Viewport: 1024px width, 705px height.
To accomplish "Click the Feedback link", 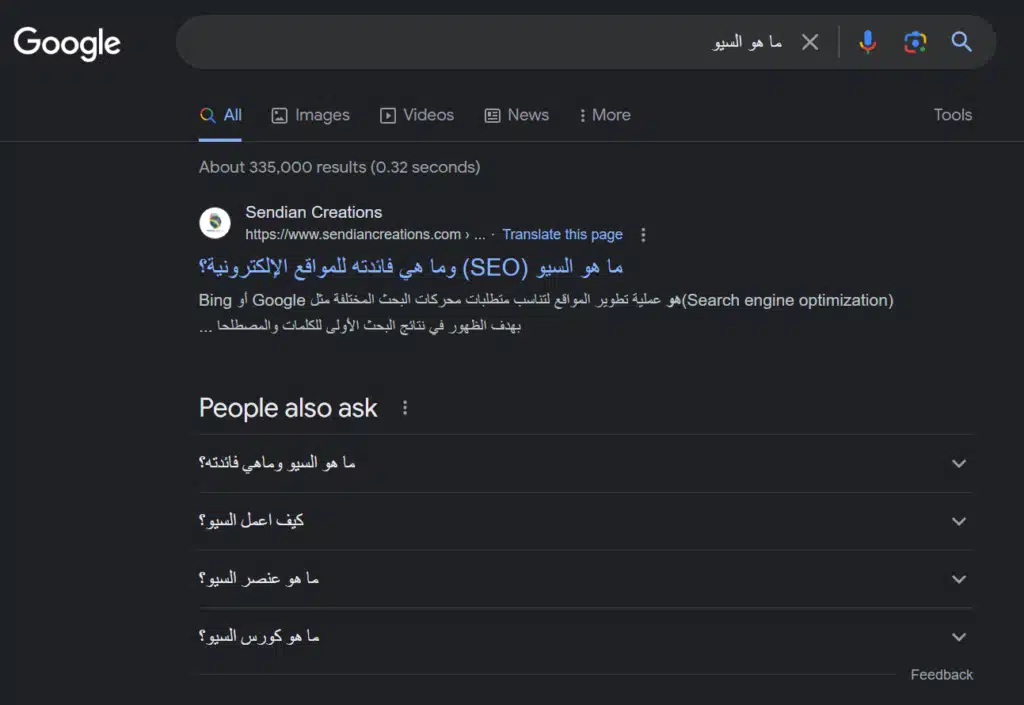I will point(941,674).
